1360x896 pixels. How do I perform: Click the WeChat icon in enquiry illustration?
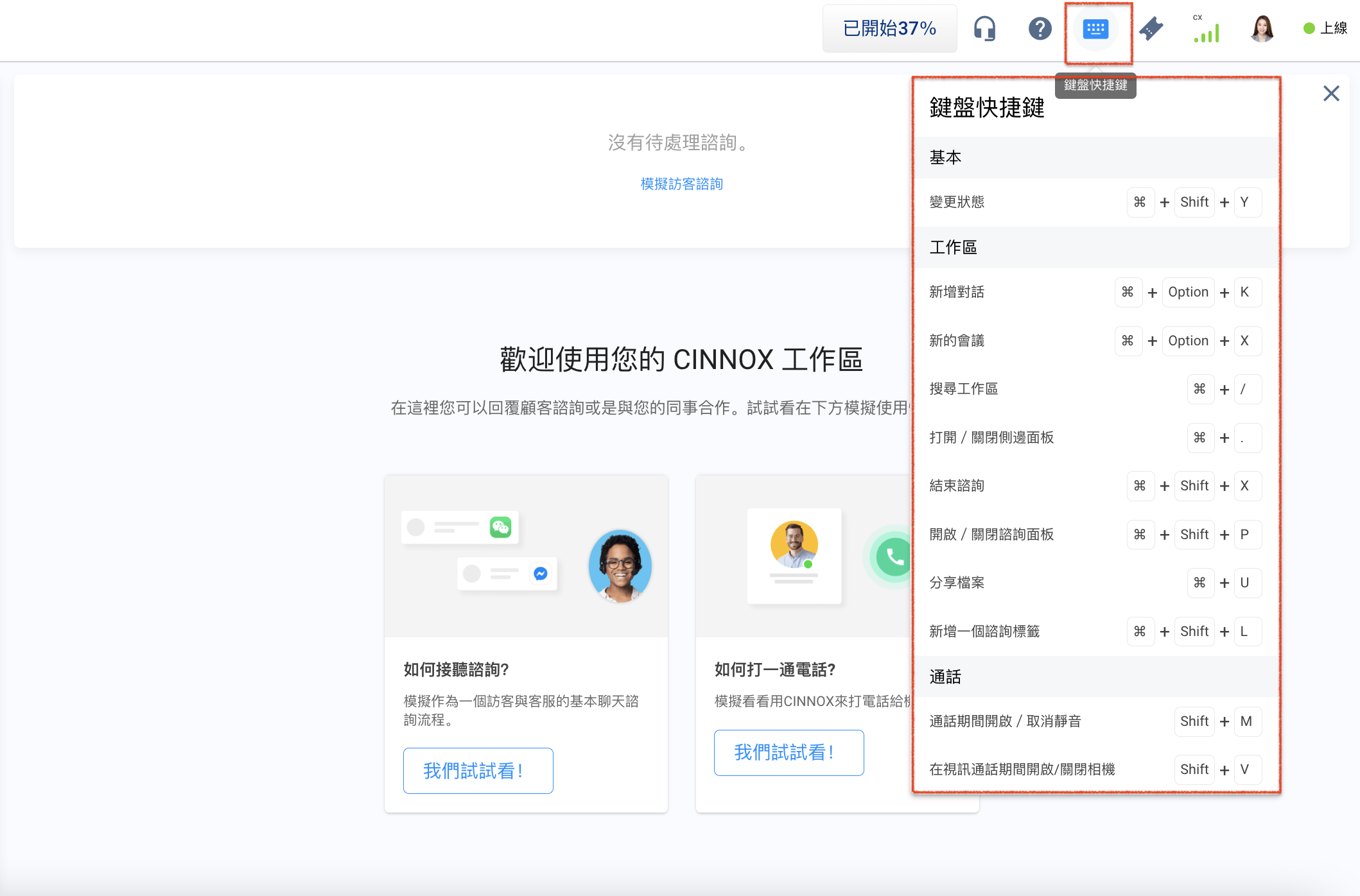point(501,528)
